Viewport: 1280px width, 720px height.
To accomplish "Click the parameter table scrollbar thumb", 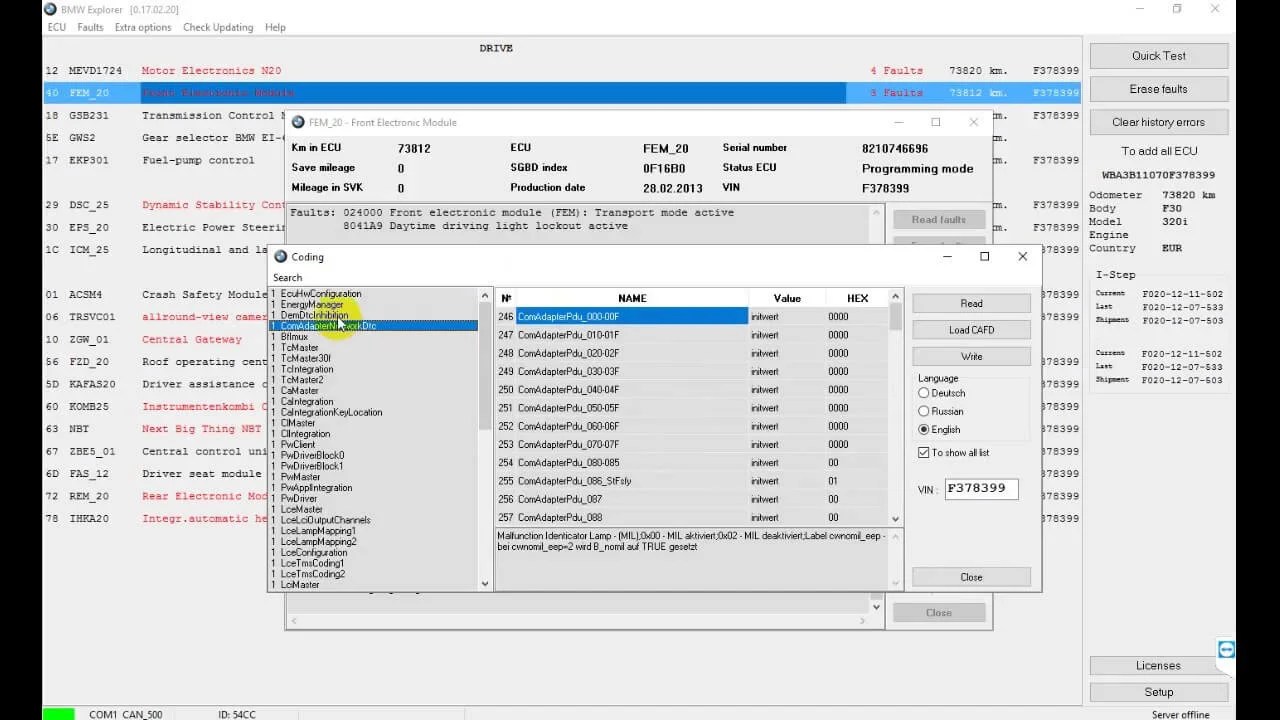I will [x=896, y=316].
